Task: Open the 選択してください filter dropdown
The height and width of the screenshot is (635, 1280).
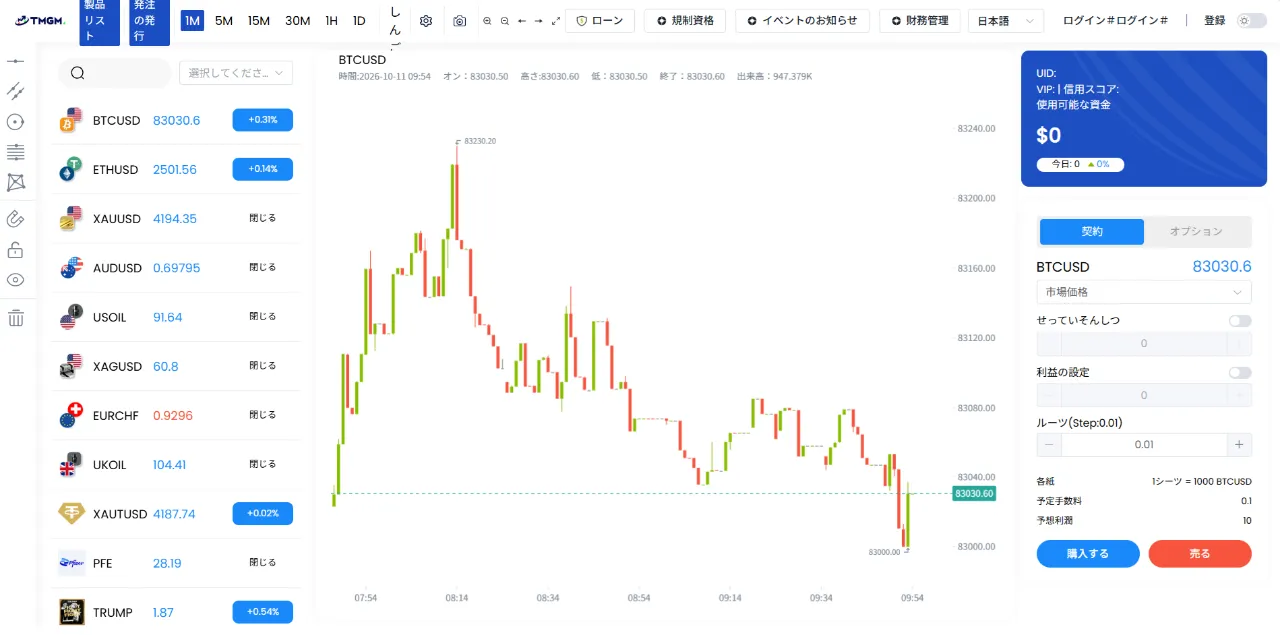Action: click(x=236, y=73)
